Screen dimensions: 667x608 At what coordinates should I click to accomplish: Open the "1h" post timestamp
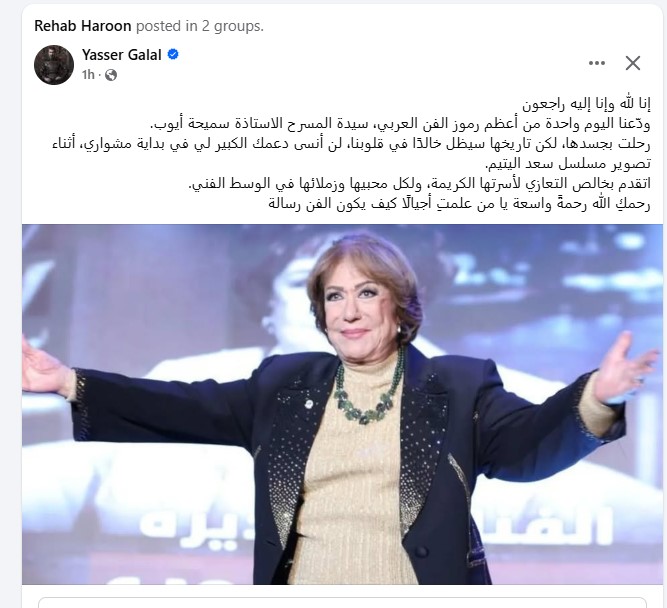point(88,75)
